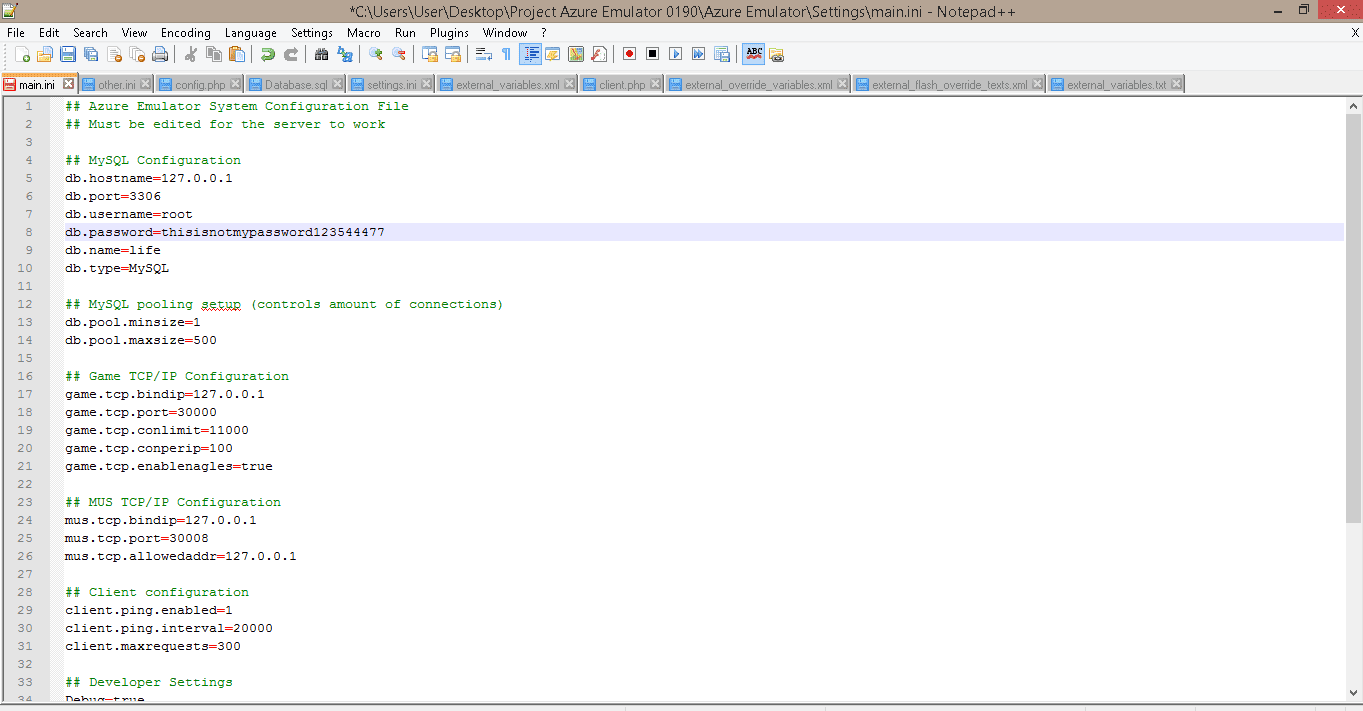Click the Zoom Out magnifier icon
This screenshot has width=1363, height=711.
click(x=398, y=54)
